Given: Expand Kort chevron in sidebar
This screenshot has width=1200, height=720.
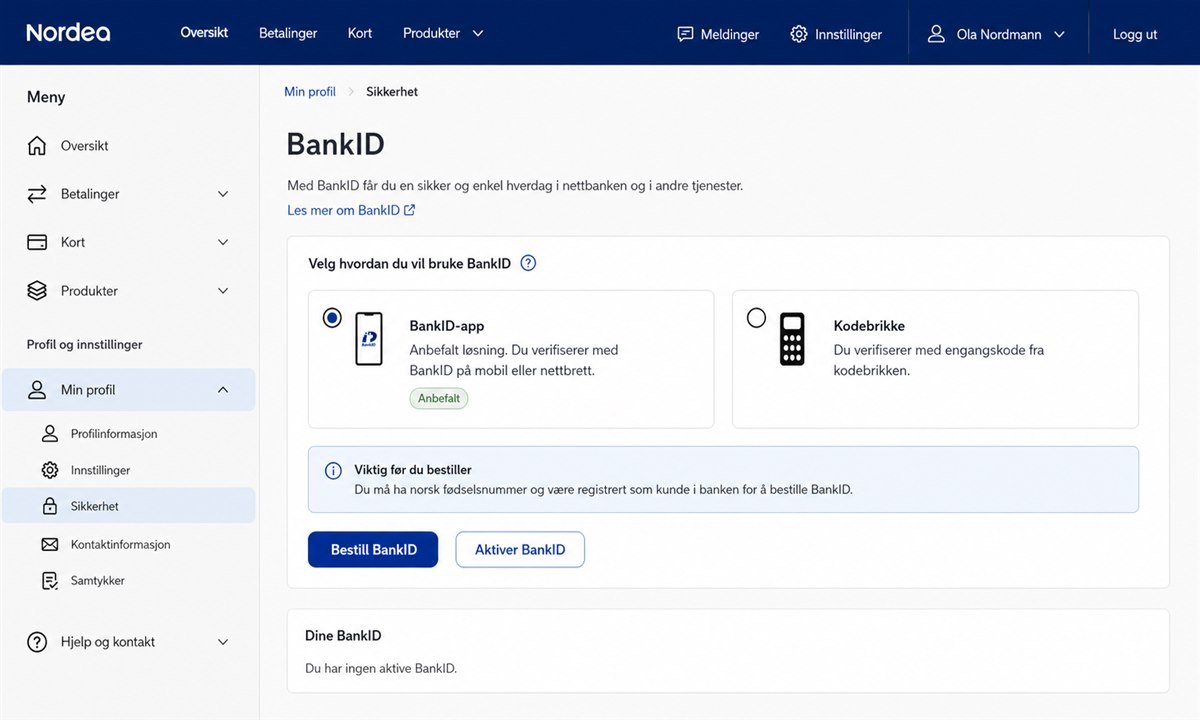Looking at the screenshot, I should tap(223, 242).
